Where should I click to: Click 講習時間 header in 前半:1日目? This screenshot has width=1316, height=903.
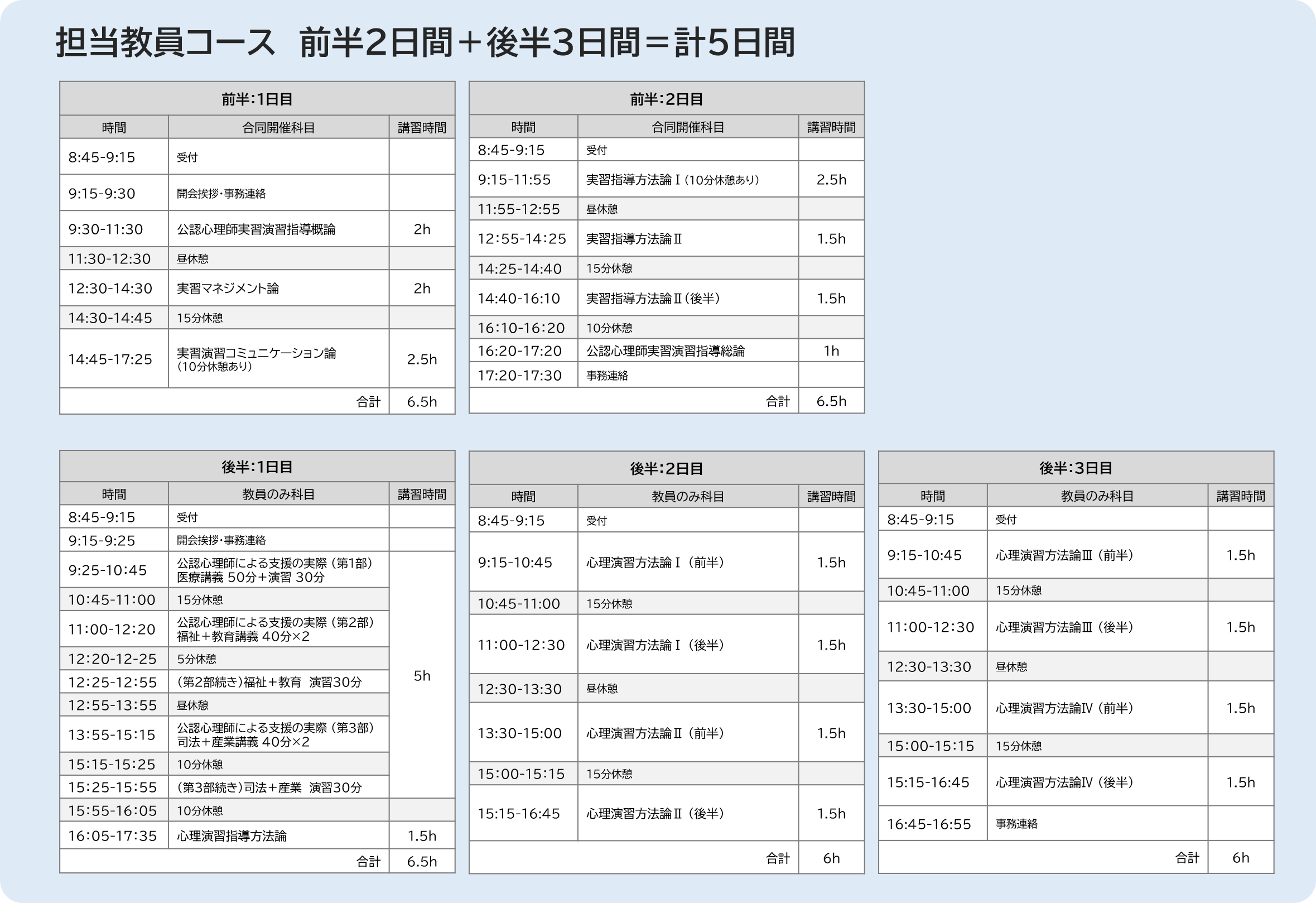[x=422, y=127]
